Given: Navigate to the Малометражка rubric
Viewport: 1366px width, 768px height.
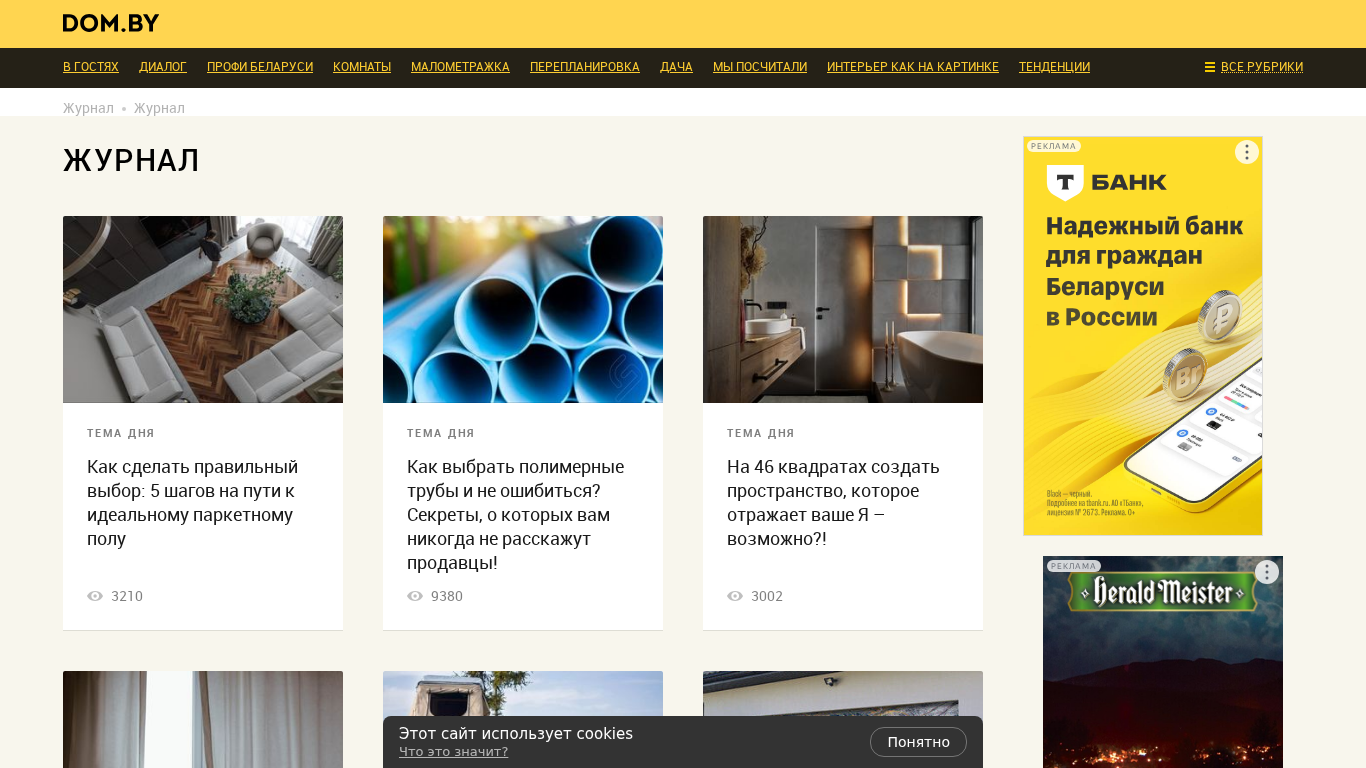Looking at the screenshot, I should [x=460, y=67].
